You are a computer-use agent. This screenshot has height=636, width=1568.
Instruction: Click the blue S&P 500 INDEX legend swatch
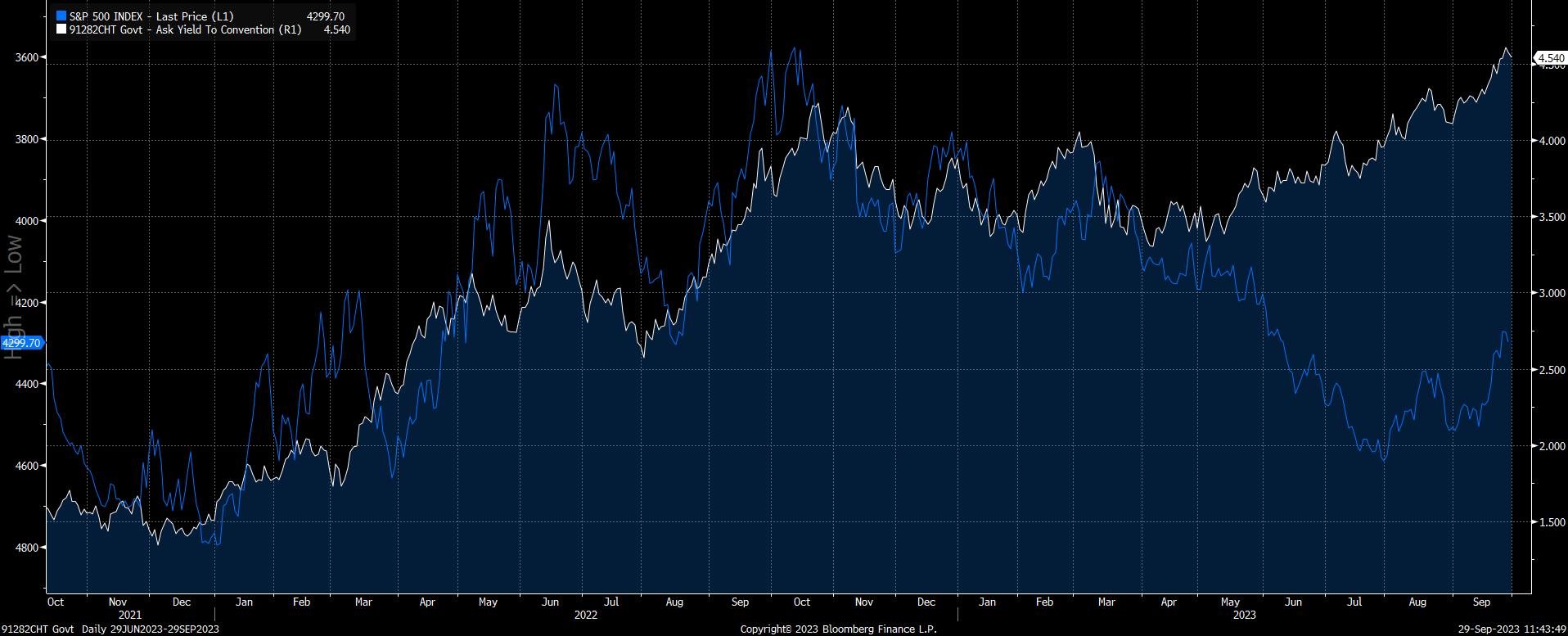point(61,16)
